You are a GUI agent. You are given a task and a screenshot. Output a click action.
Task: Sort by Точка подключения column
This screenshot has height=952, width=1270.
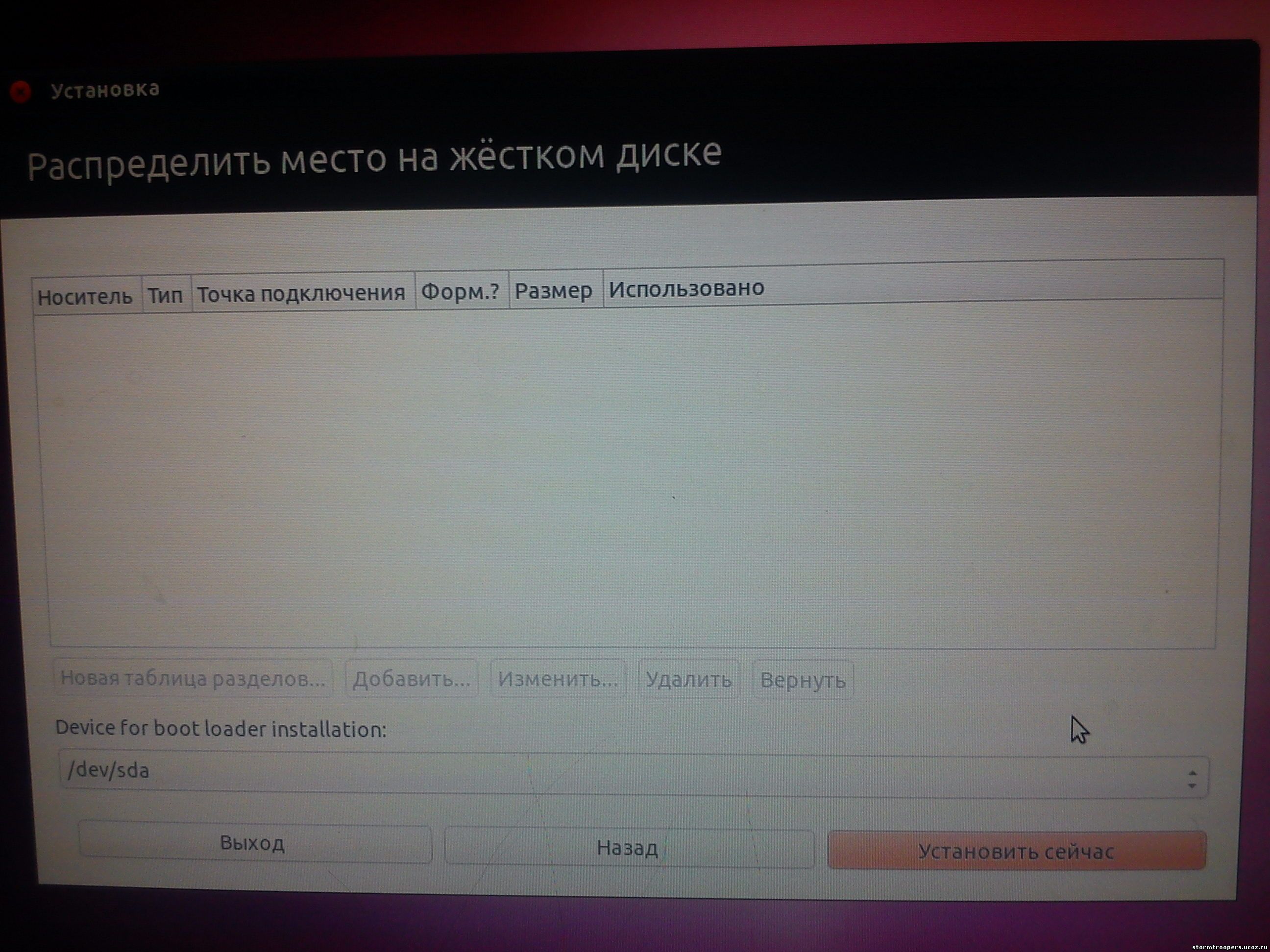pos(303,293)
